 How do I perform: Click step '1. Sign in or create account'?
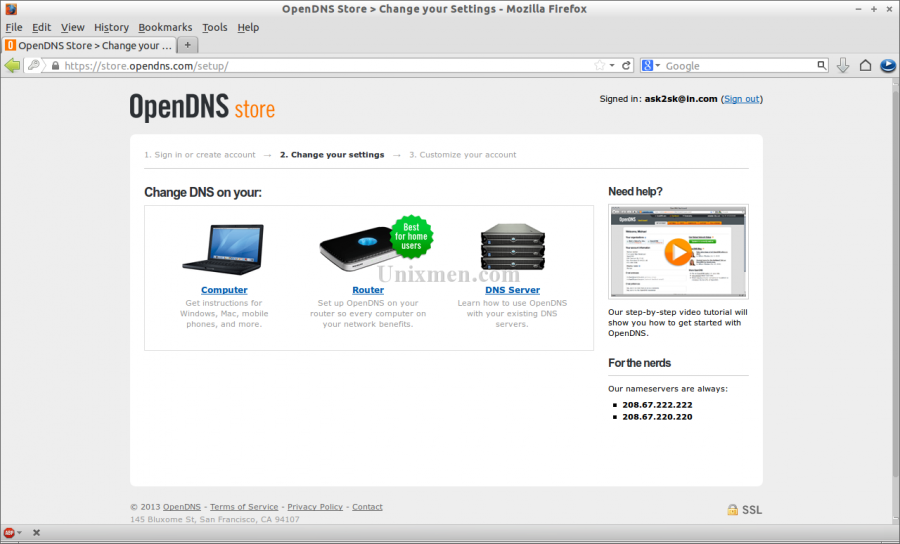200,154
